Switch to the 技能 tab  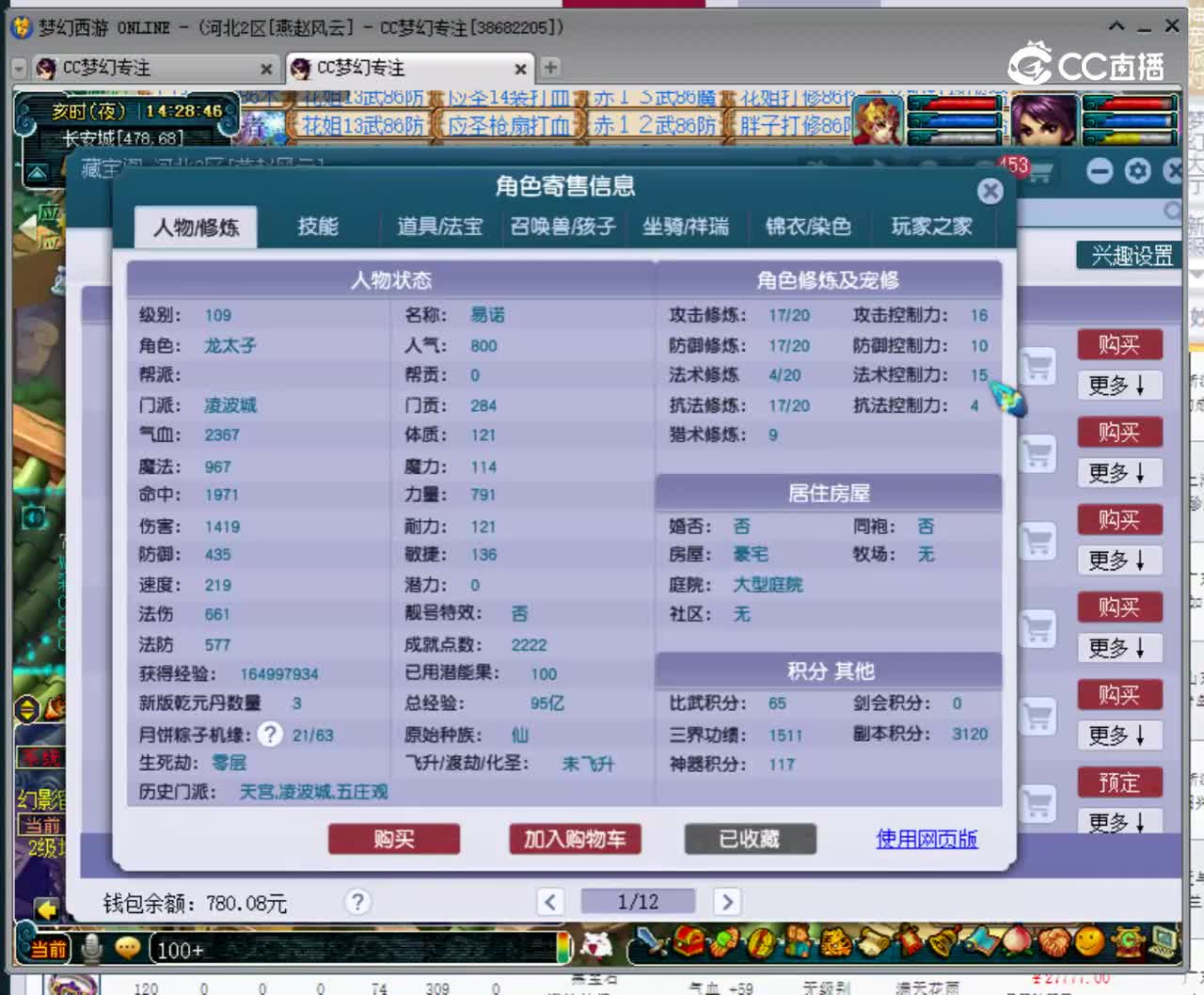tap(318, 226)
